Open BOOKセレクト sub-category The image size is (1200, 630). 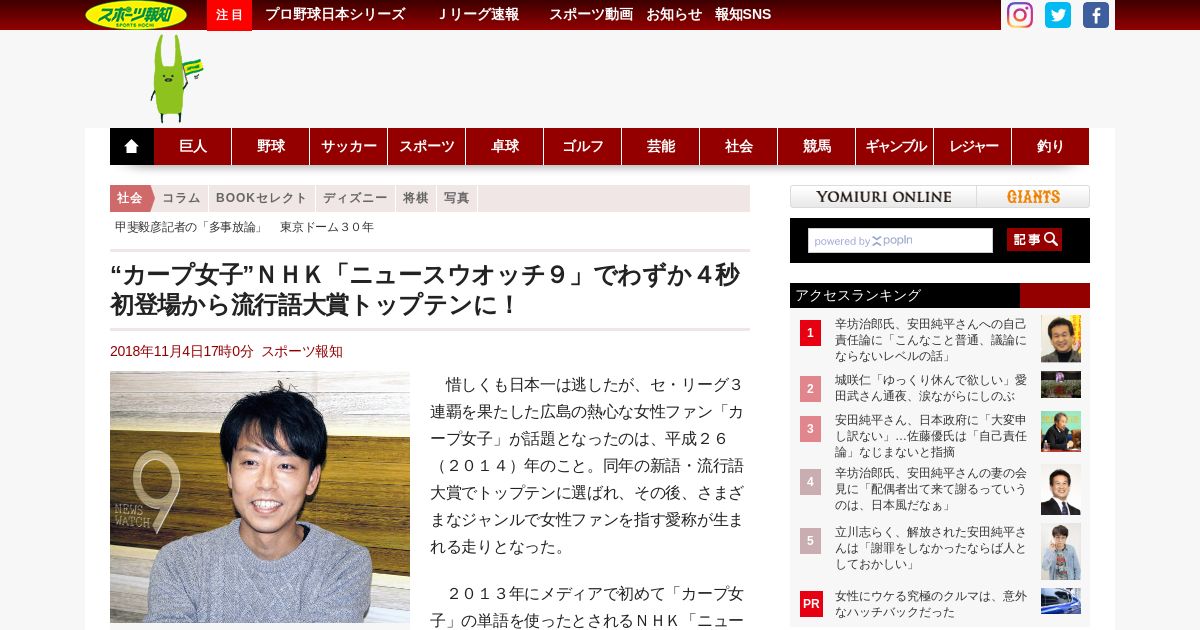tap(262, 198)
